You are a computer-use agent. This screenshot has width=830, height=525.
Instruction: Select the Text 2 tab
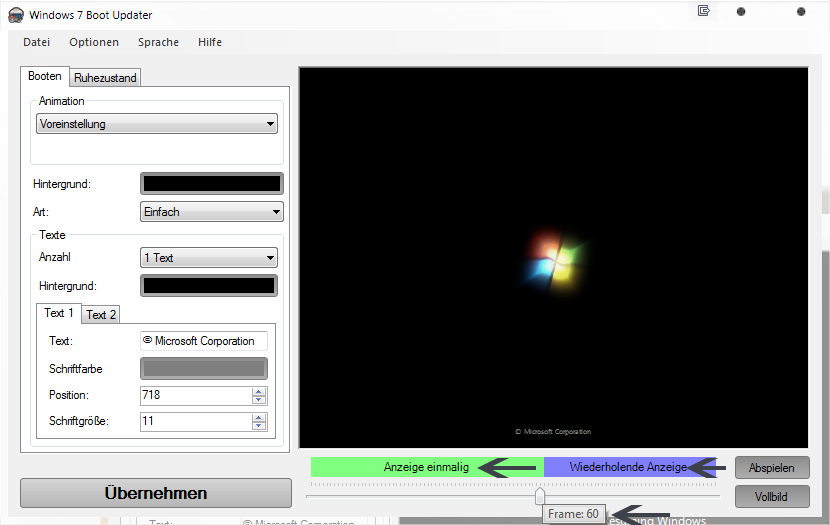101,314
